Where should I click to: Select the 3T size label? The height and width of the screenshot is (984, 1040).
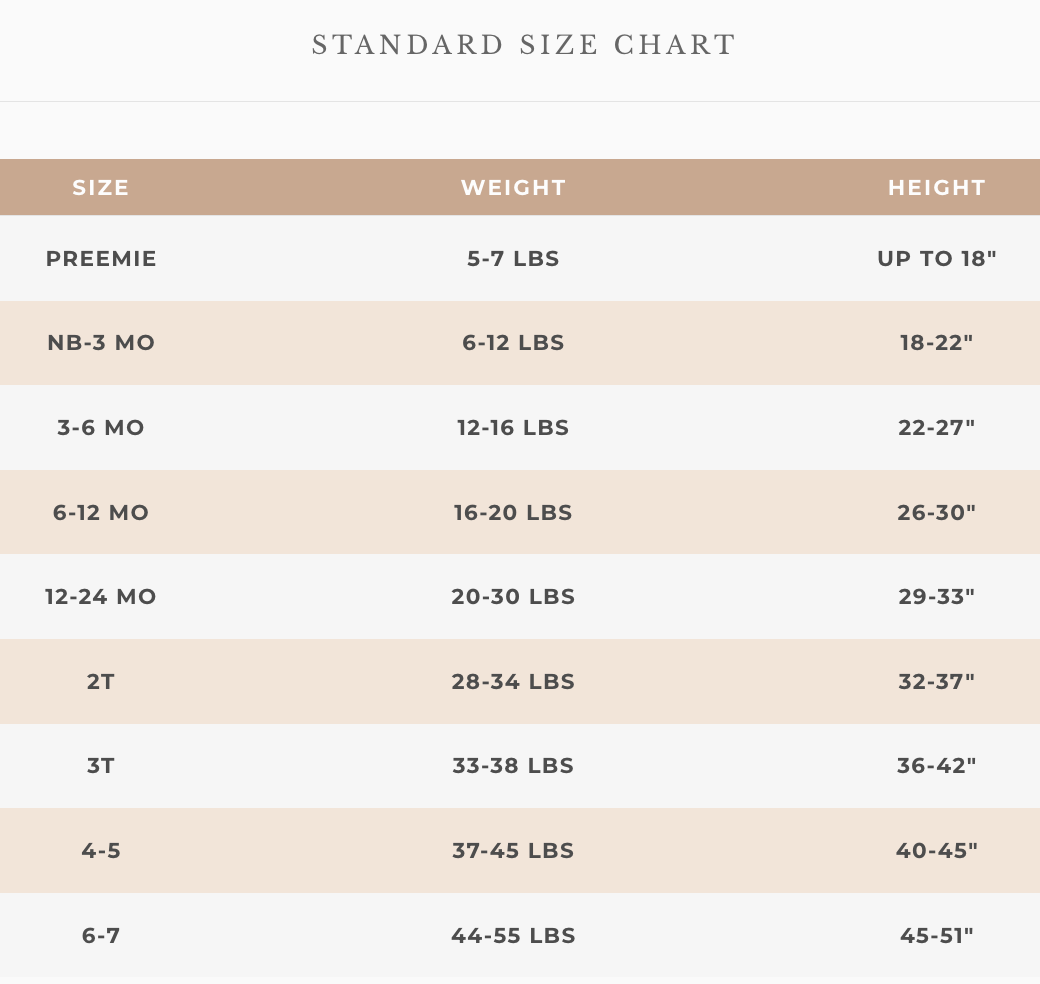(101, 766)
